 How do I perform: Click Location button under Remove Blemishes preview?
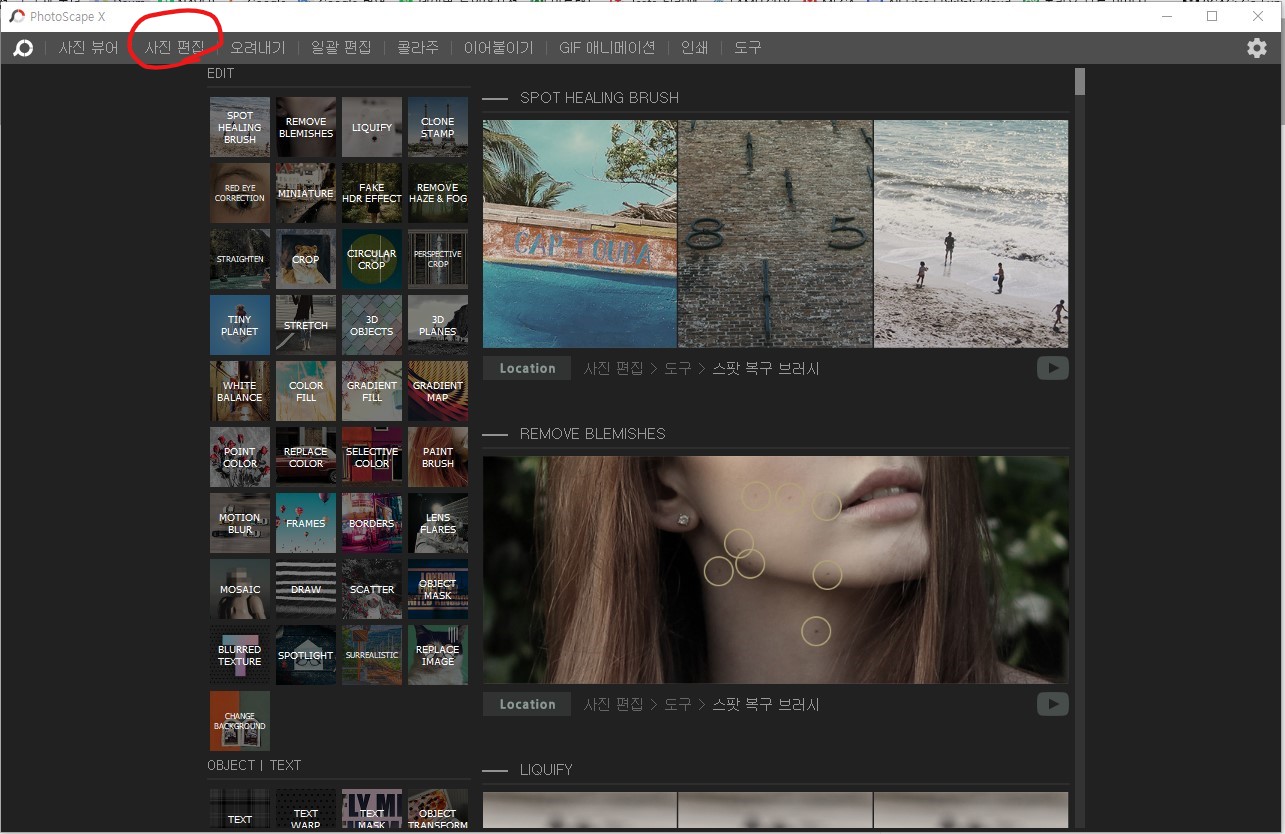click(527, 704)
